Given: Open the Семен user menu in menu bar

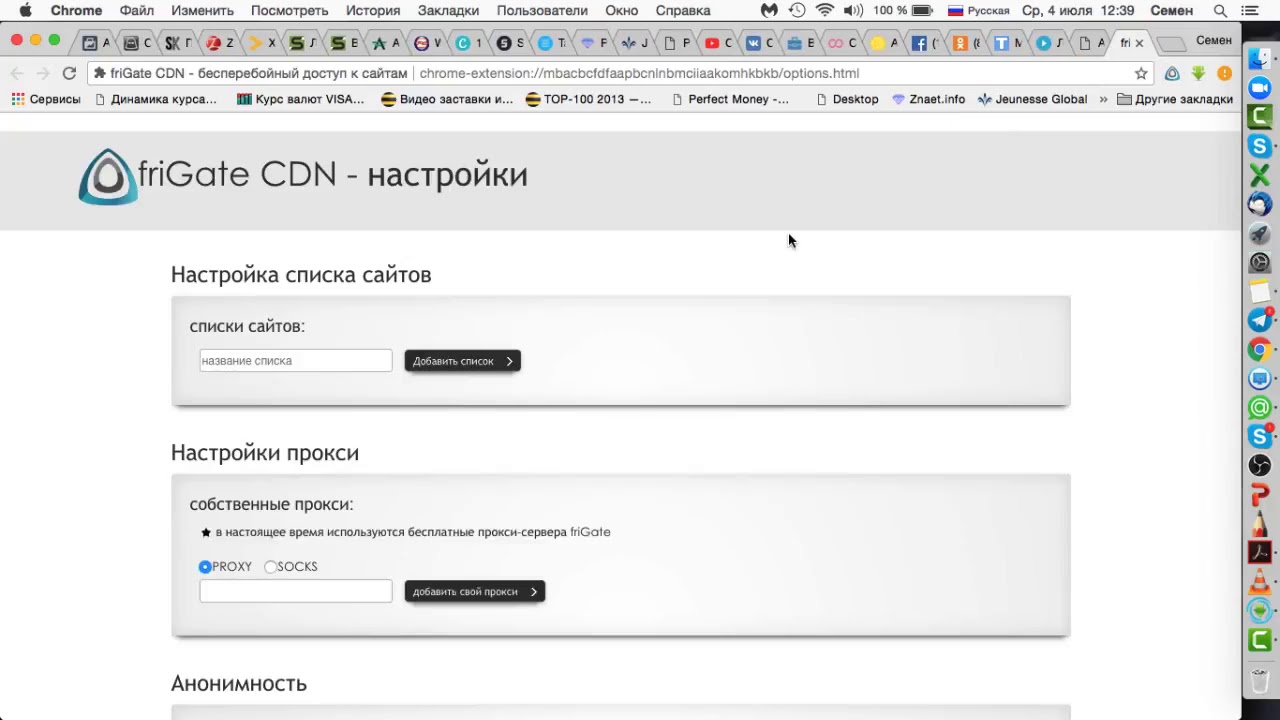Looking at the screenshot, I should pyautogui.click(x=1171, y=10).
